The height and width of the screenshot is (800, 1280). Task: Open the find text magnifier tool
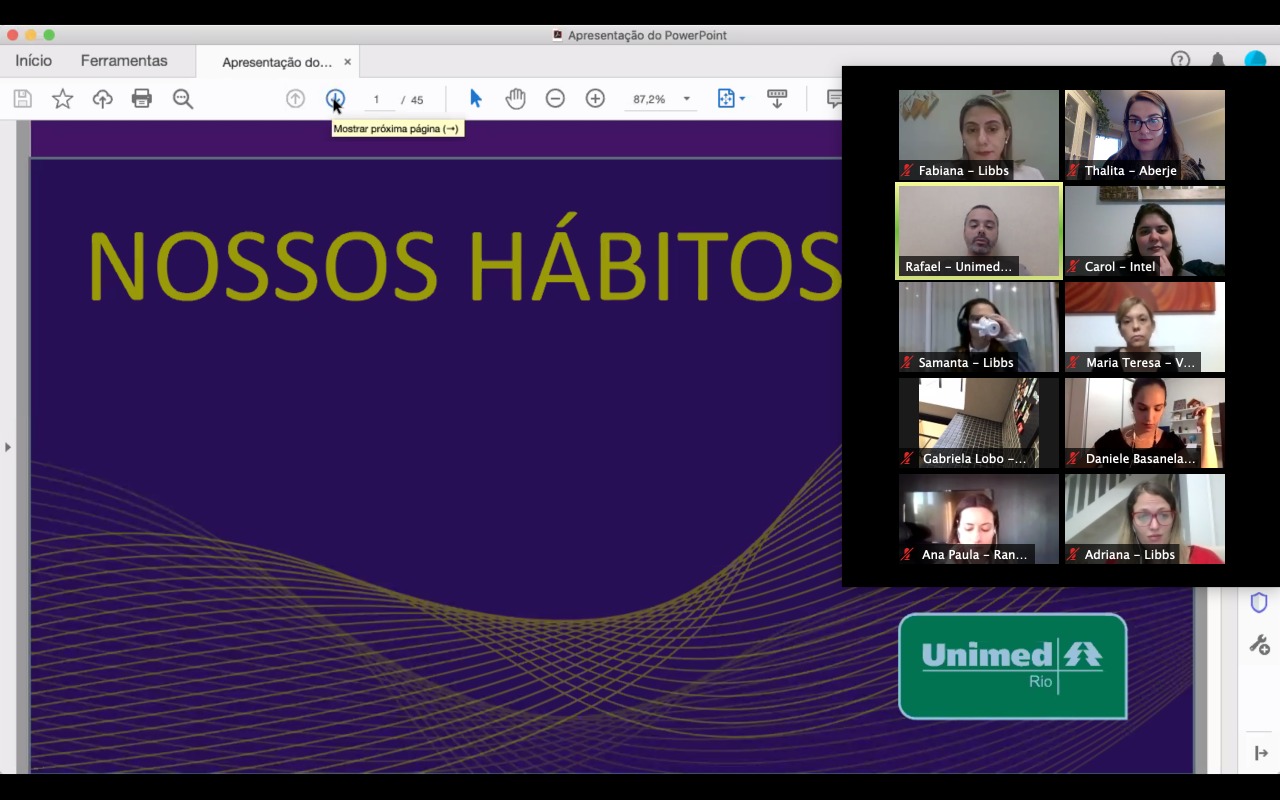click(x=182, y=99)
